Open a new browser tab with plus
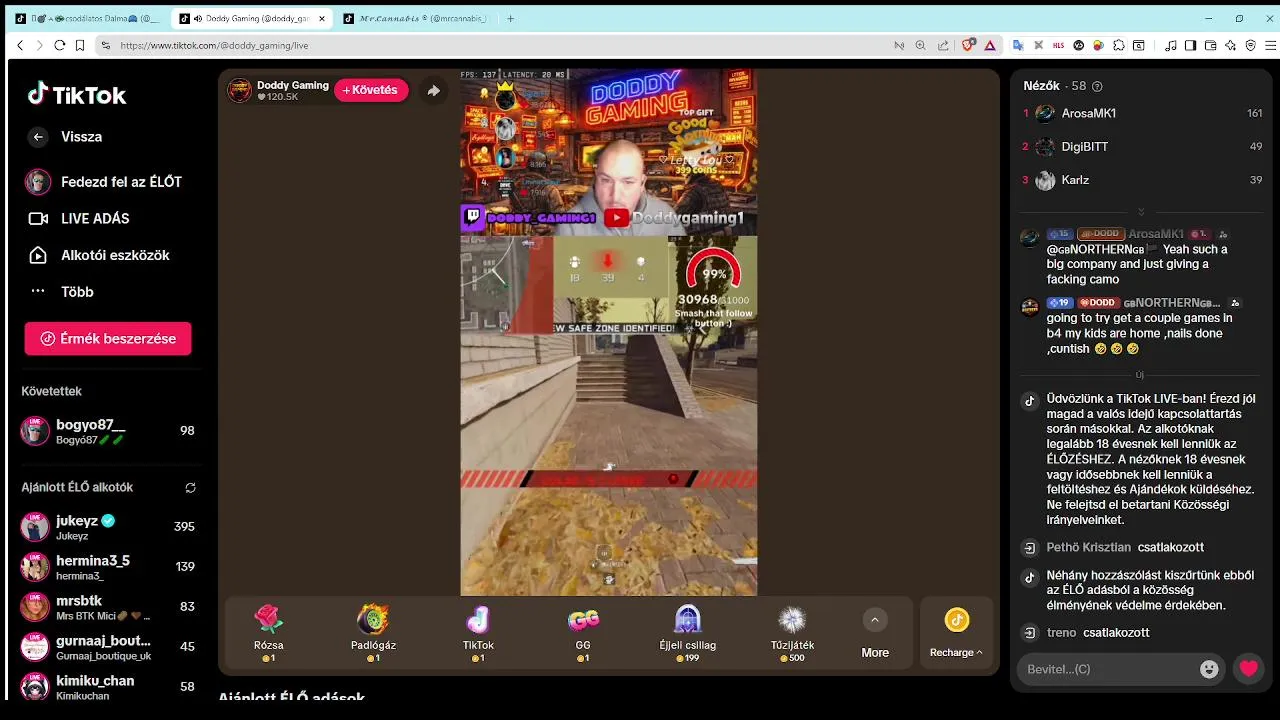The height and width of the screenshot is (720, 1280). click(x=511, y=18)
